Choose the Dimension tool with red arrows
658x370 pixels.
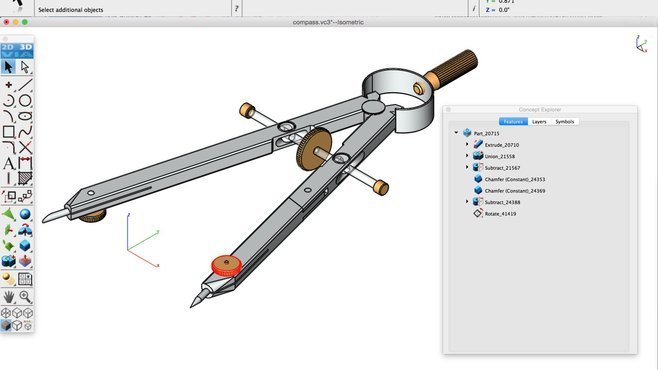[25, 163]
